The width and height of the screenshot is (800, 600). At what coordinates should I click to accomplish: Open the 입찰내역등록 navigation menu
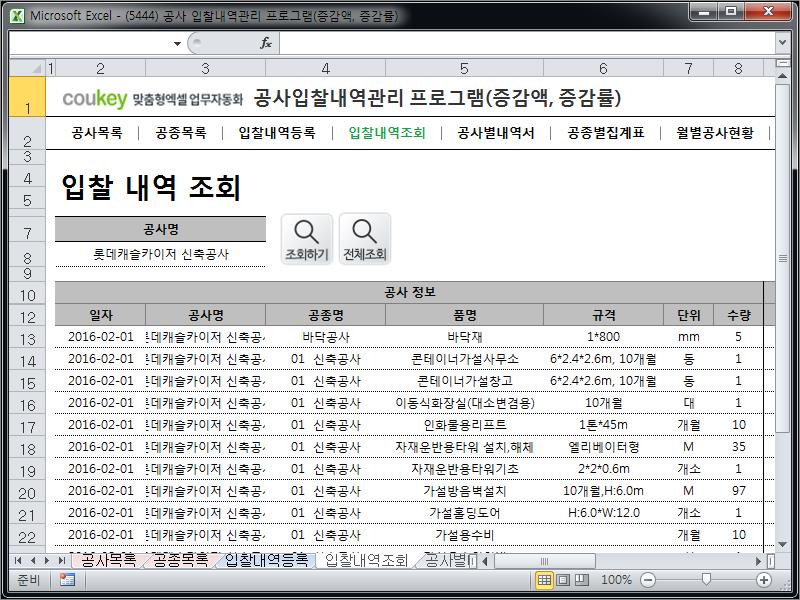coord(277,133)
